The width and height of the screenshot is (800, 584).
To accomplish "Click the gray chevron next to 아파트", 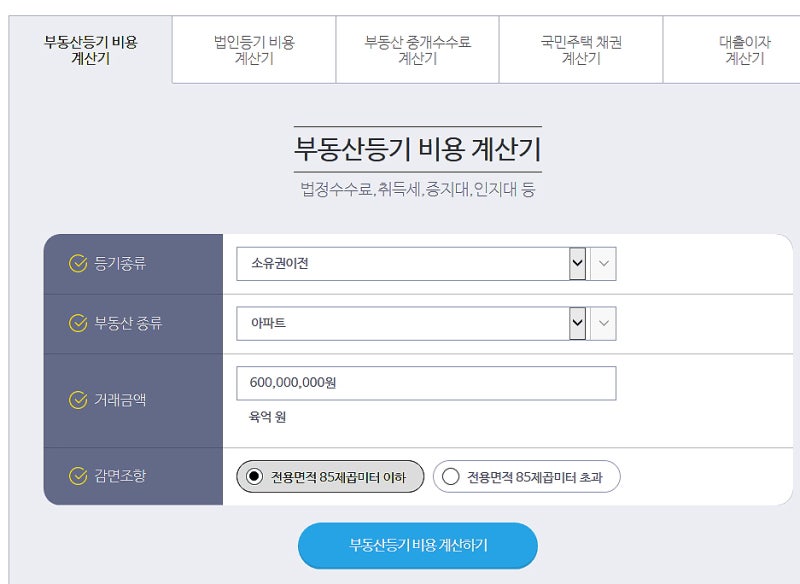I will (604, 323).
